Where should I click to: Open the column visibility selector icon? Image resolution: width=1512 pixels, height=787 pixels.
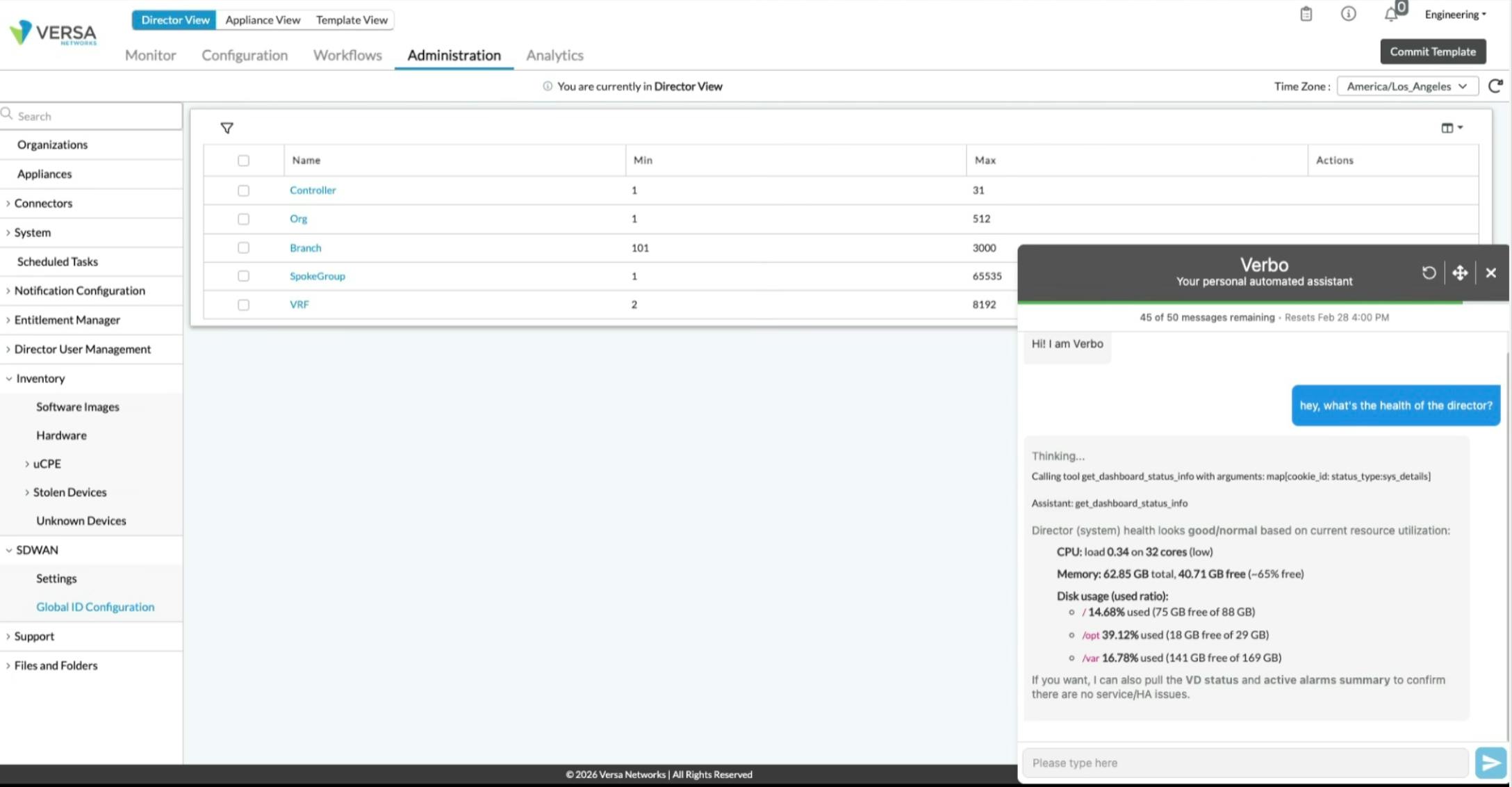point(1449,127)
